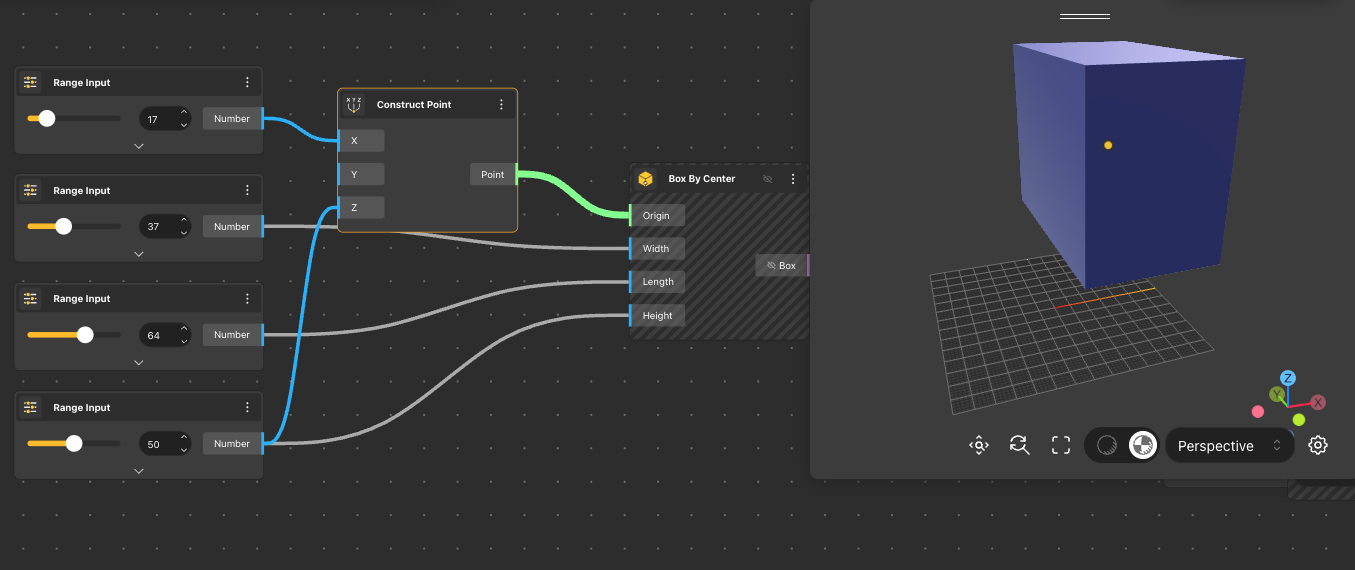Click the Box By Center cube icon
The width and height of the screenshot is (1355, 570).
click(x=645, y=179)
